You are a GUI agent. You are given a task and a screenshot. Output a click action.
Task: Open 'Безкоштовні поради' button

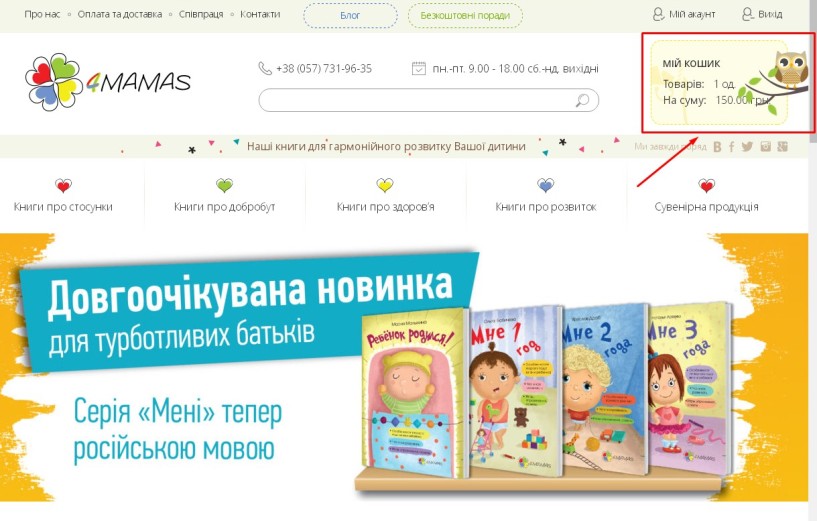465,16
